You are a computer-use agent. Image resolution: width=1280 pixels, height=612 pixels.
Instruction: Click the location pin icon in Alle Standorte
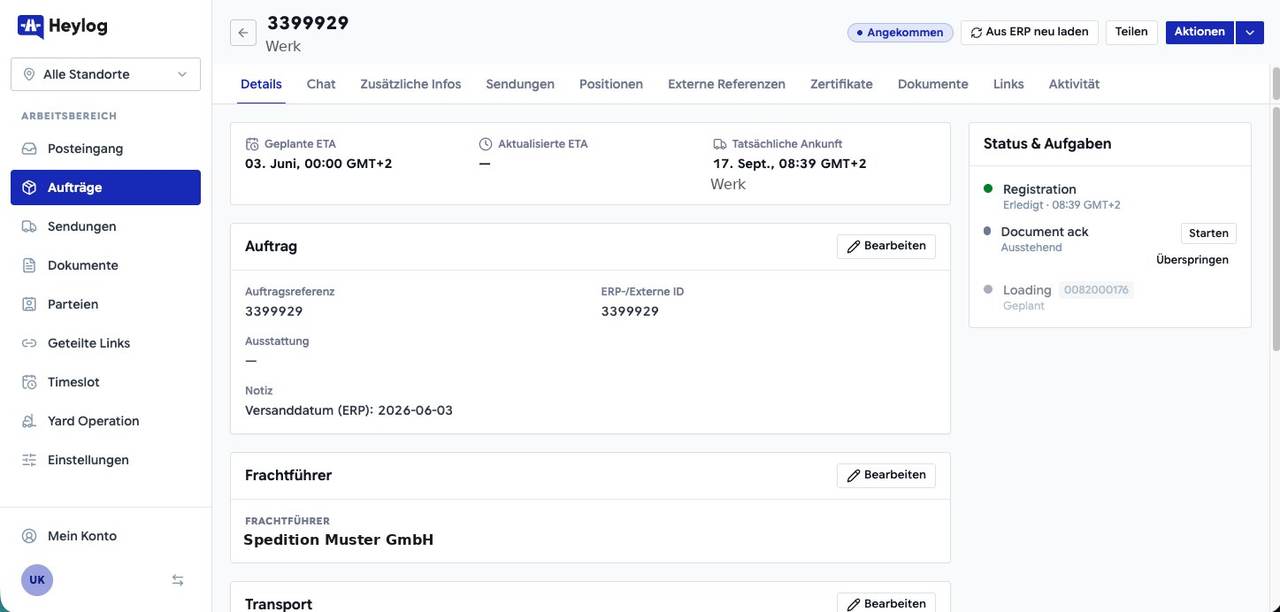point(29,75)
